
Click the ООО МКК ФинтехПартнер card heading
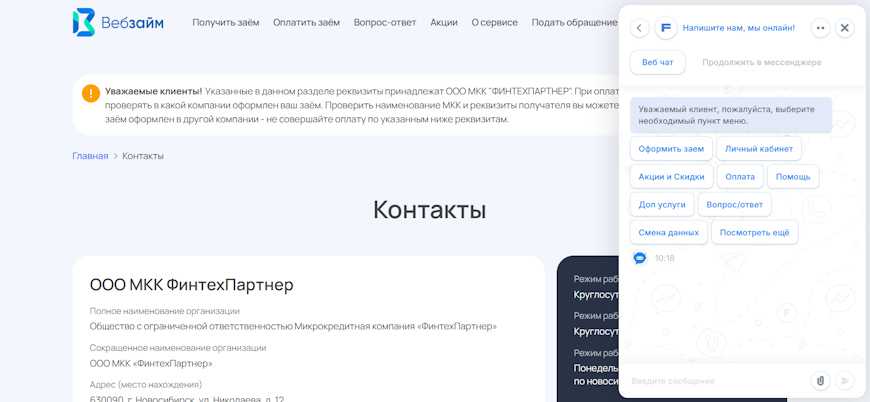coord(191,285)
